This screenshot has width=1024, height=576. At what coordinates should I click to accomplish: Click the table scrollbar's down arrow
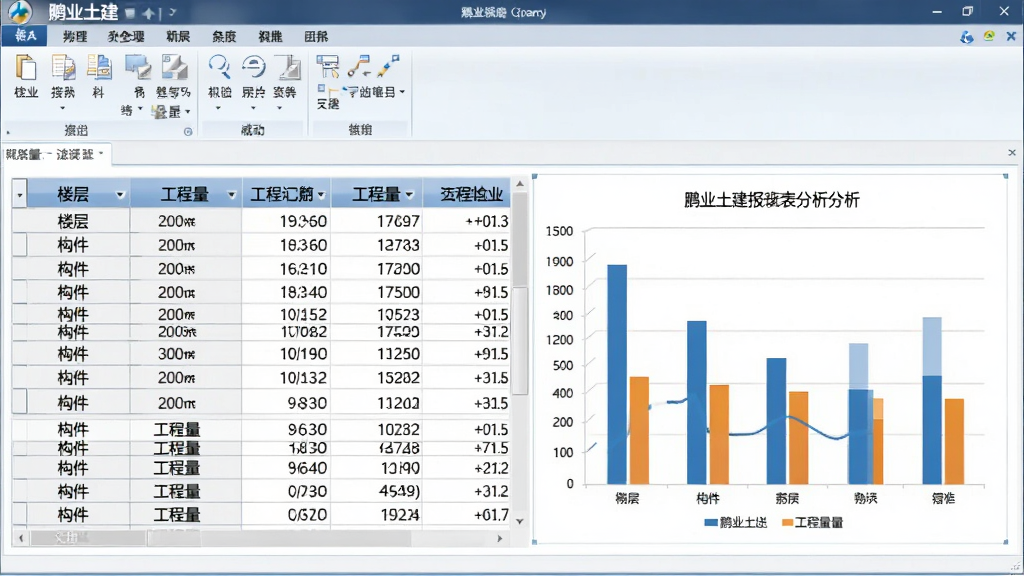520,521
